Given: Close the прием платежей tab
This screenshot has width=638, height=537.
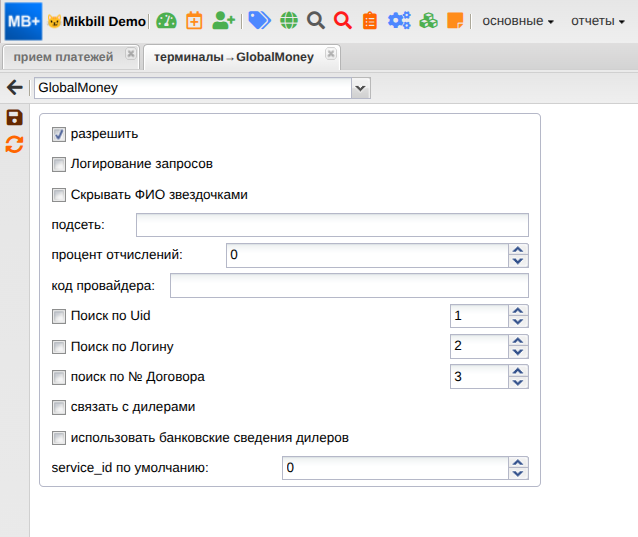Looking at the screenshot, I should tap(131, 54).
